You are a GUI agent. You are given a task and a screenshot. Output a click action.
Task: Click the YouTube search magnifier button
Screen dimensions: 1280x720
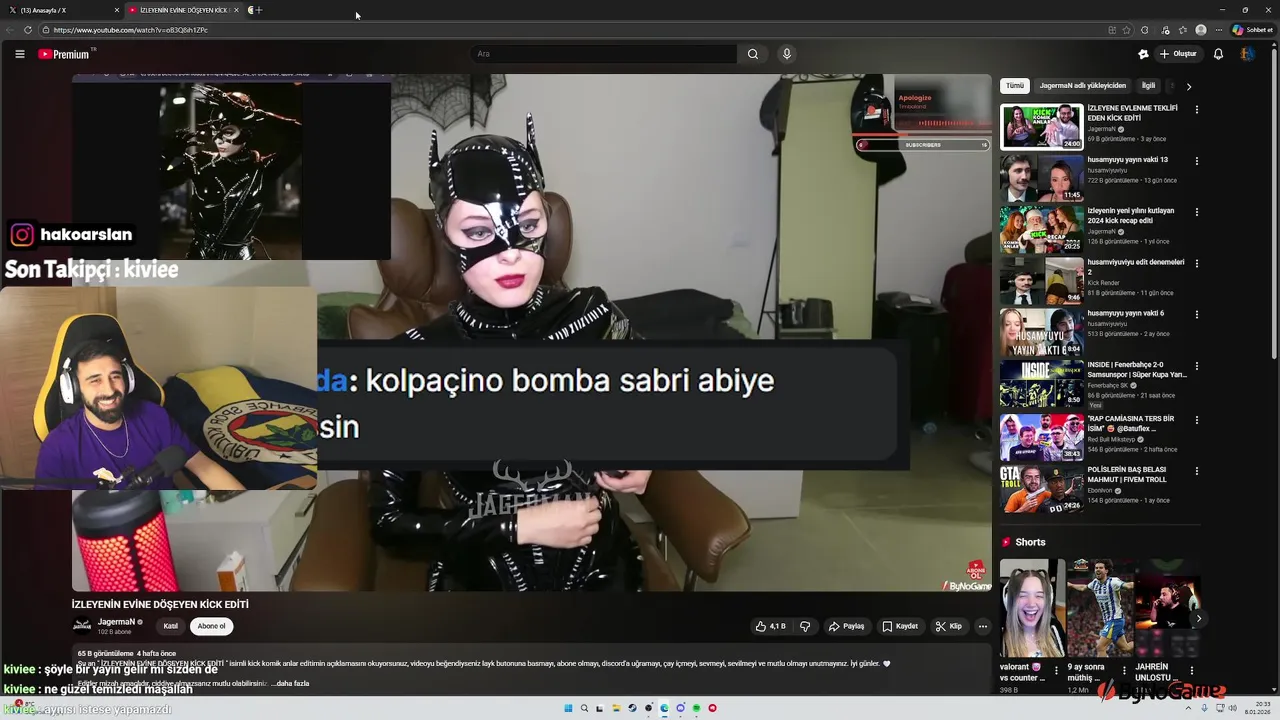point(753,54)
